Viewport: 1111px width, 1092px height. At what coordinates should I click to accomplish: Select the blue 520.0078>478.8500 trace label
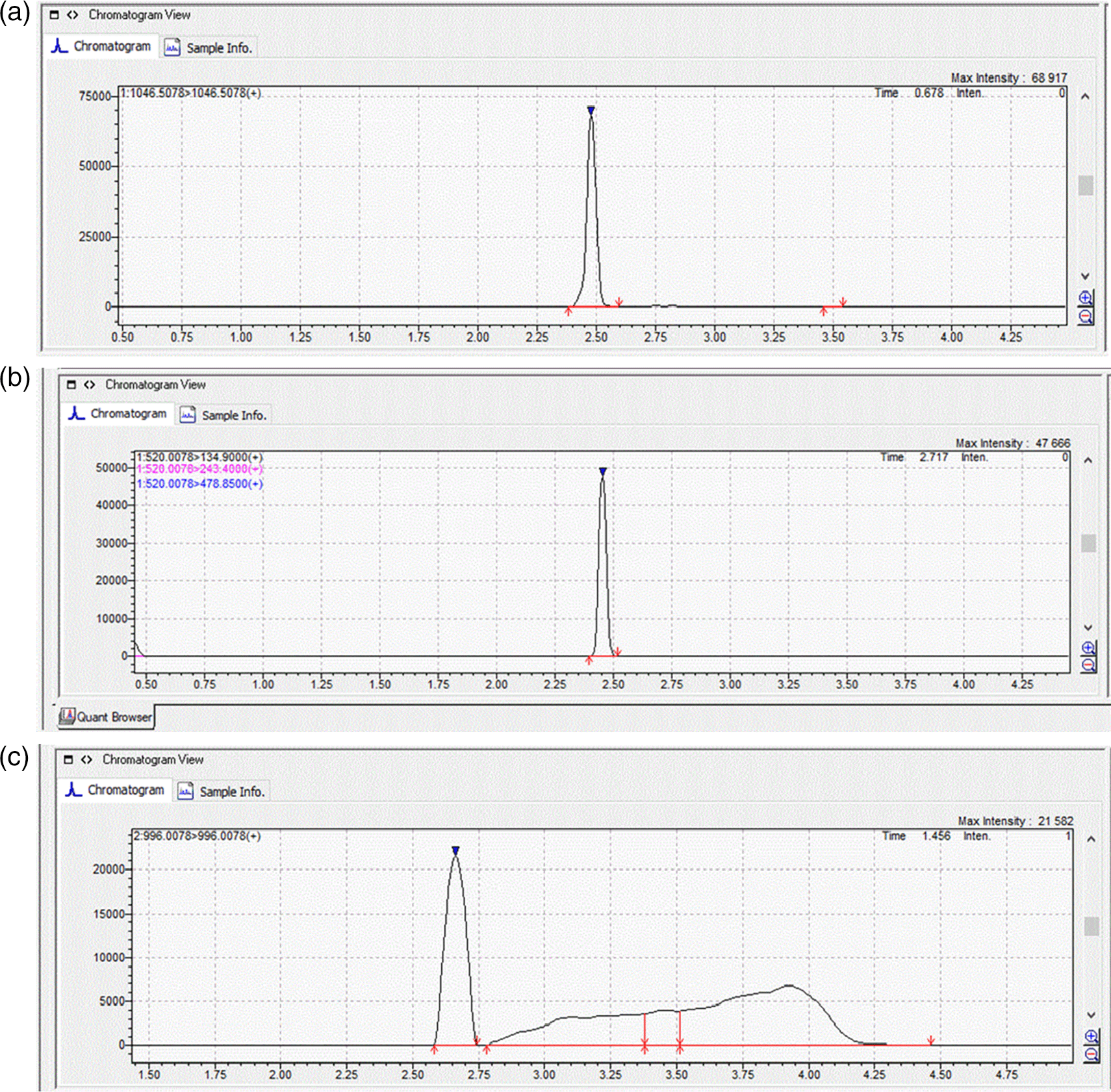pos(199,484)
